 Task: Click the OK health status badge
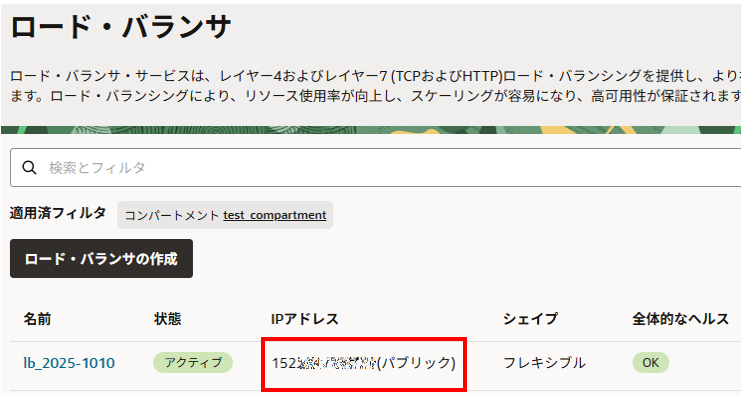tap(650, 362)
